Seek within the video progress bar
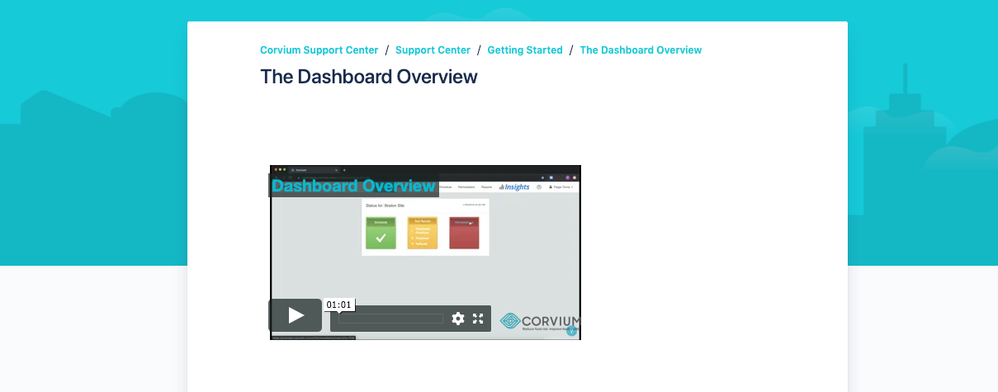 [390, 319]
